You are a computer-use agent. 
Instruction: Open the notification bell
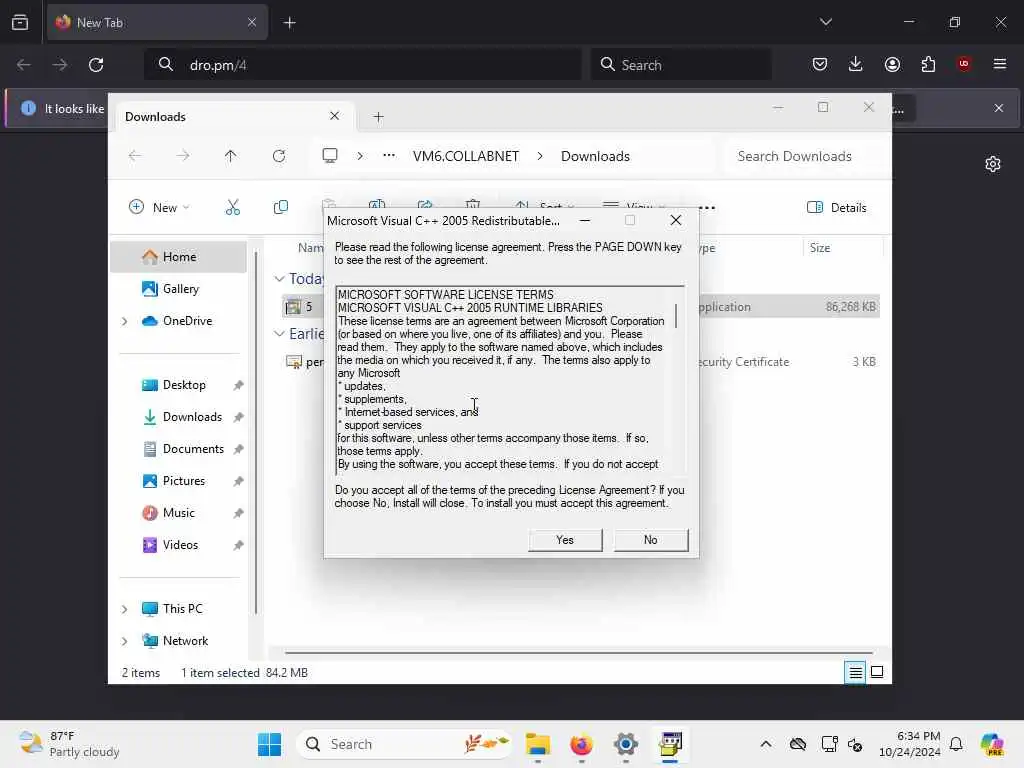956,744
